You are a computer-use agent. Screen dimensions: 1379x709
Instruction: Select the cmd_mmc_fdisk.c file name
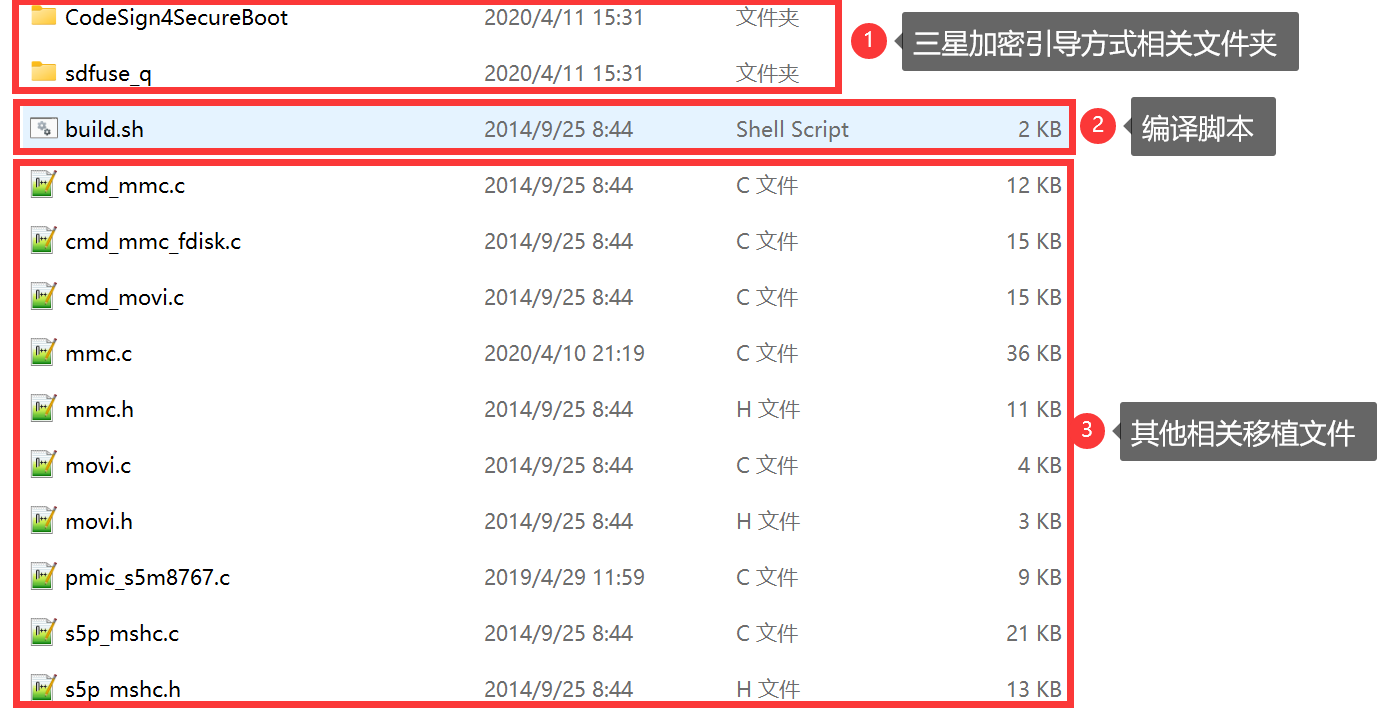point(152,241)
